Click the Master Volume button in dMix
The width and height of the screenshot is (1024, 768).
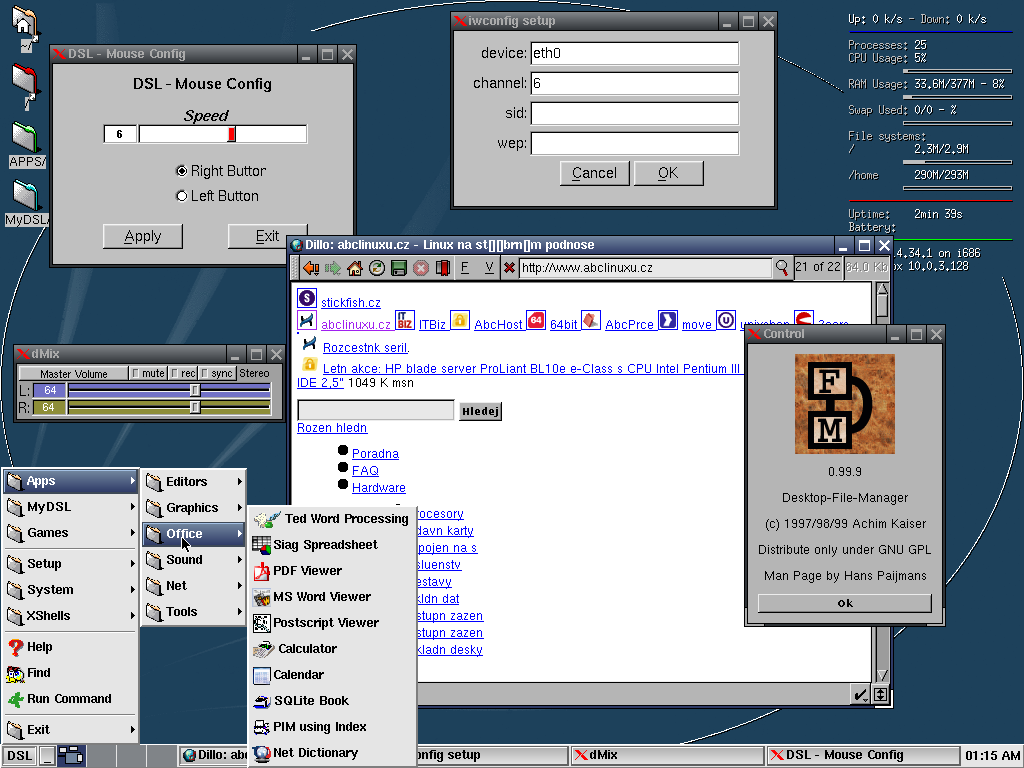click(x=73, y=374)
